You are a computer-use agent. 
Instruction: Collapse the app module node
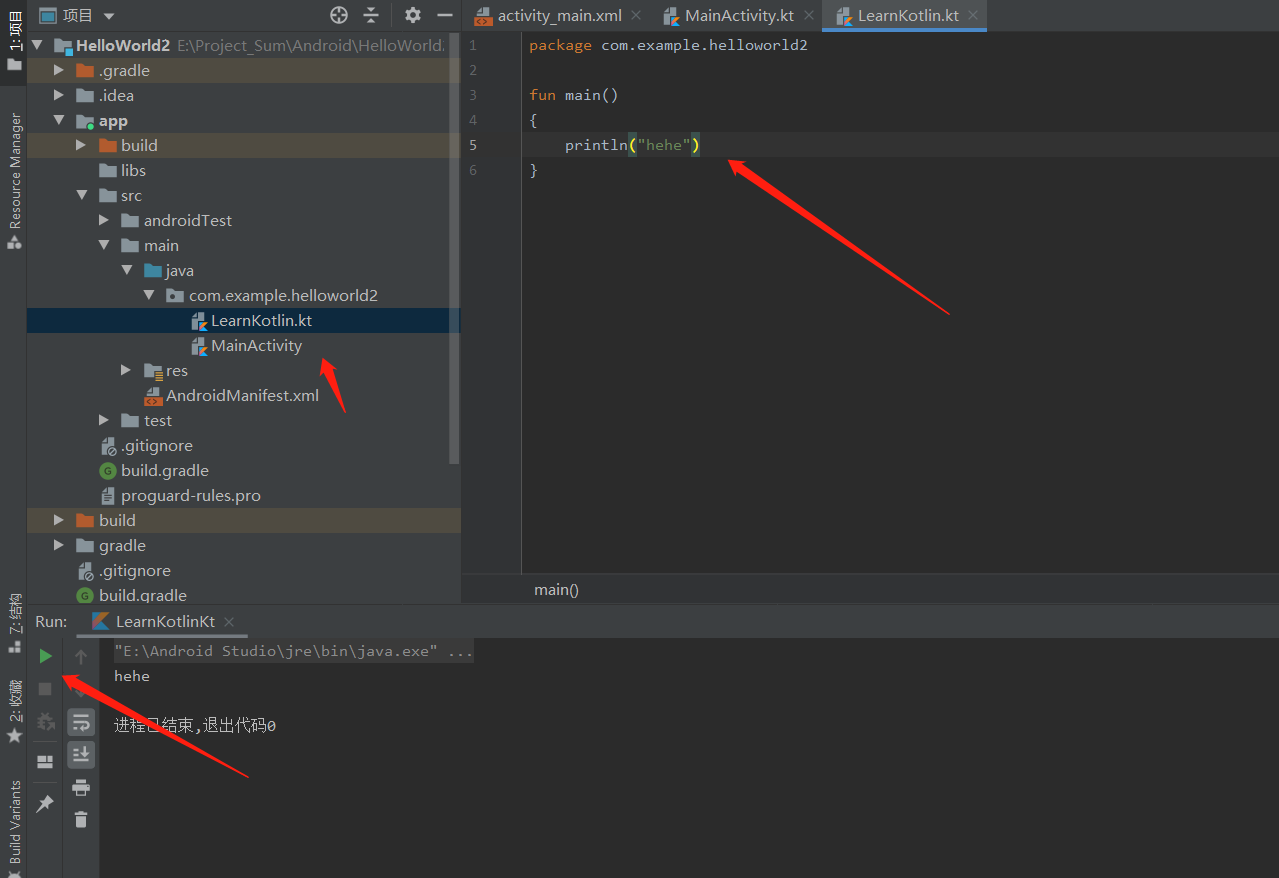pyautogui.click(x=59, y=120)
